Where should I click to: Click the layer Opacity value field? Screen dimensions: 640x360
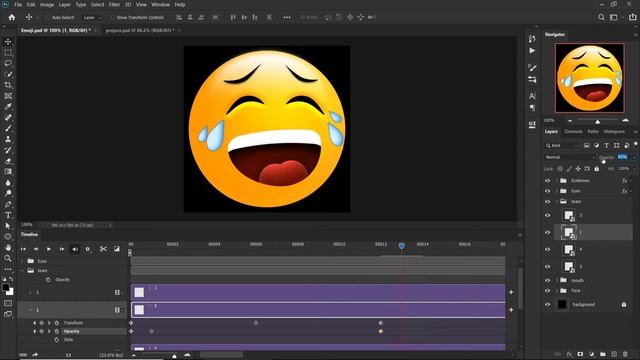(622, 157)
